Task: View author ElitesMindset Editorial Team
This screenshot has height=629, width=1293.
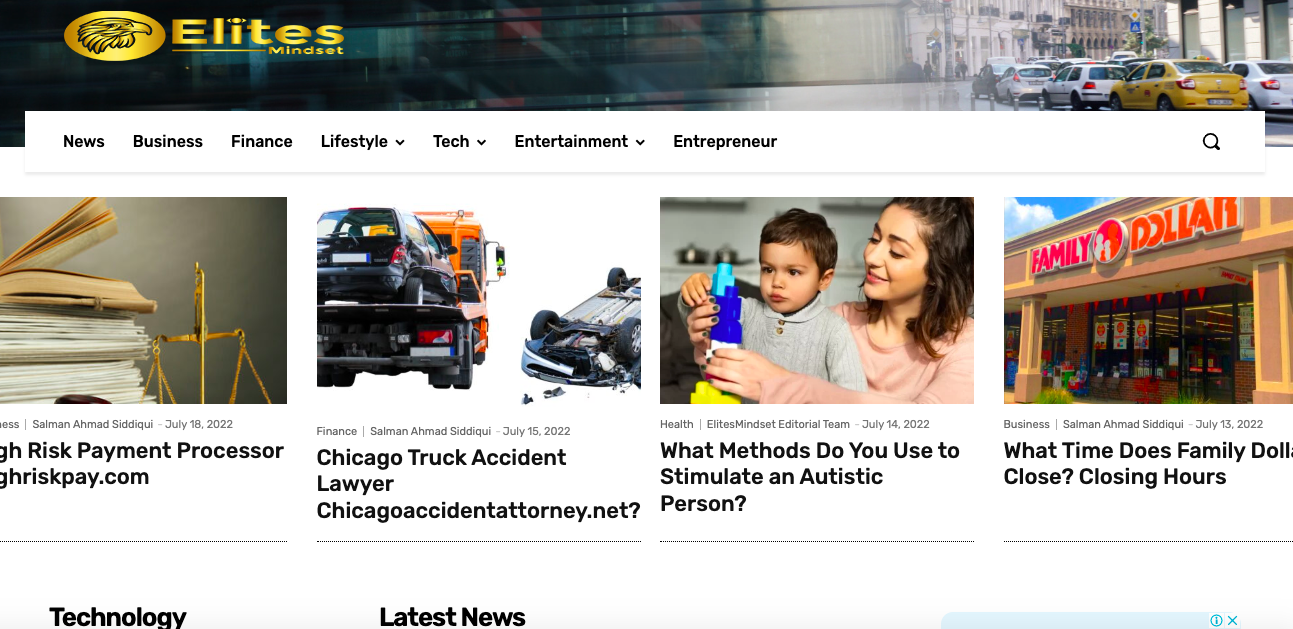Action: point(778,424)
